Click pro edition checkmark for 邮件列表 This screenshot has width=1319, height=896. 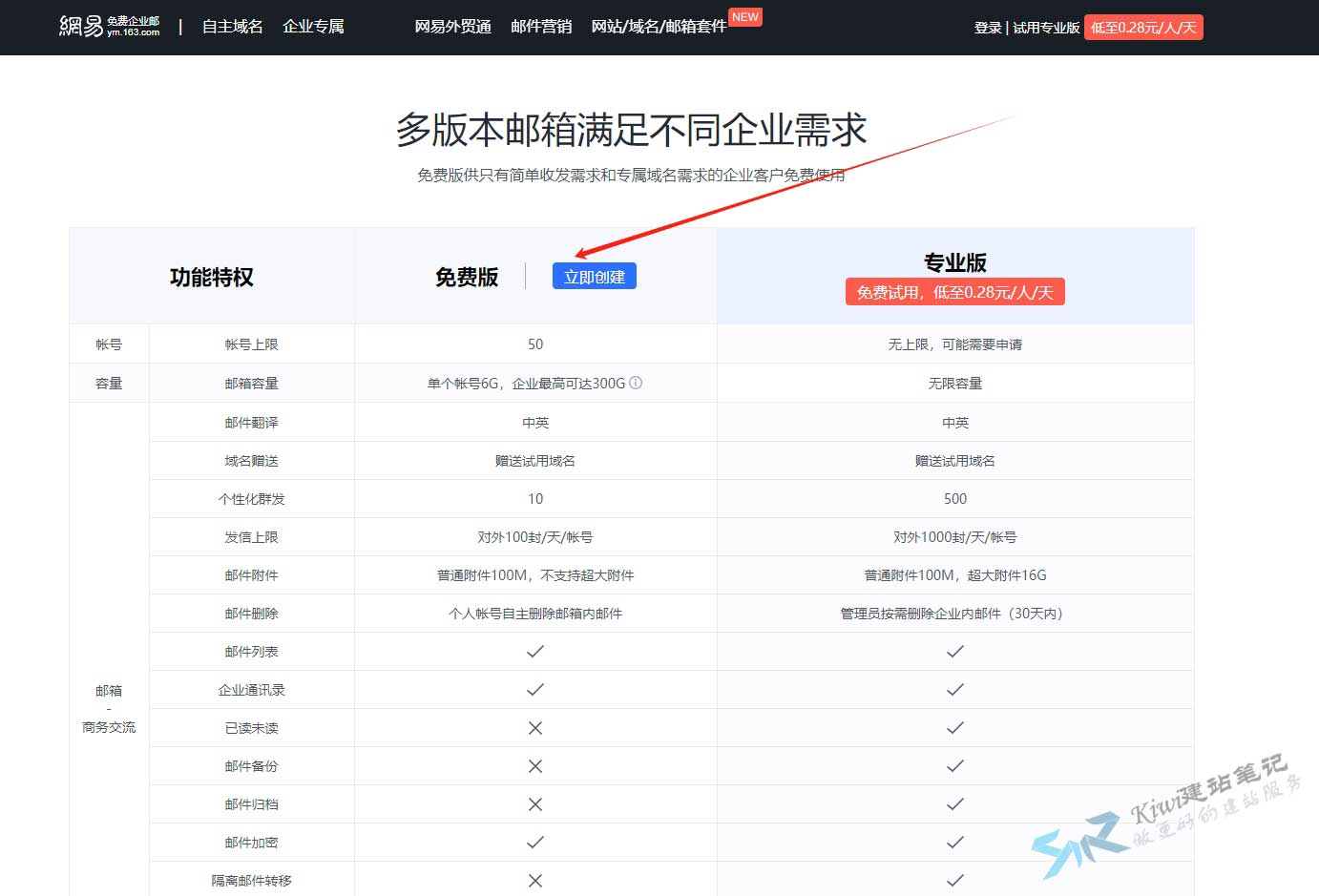click(x=955, y=651)
